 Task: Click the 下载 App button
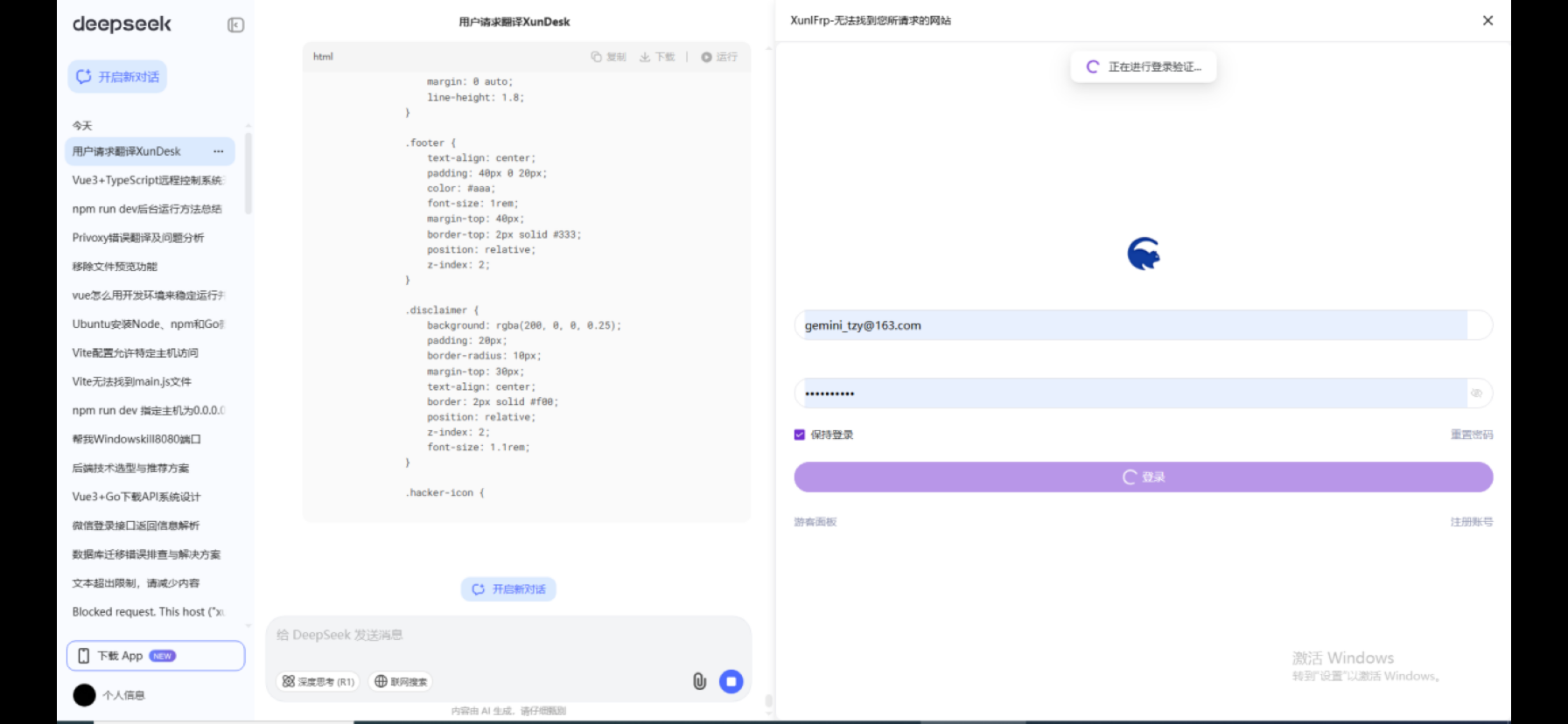(156, 656)
